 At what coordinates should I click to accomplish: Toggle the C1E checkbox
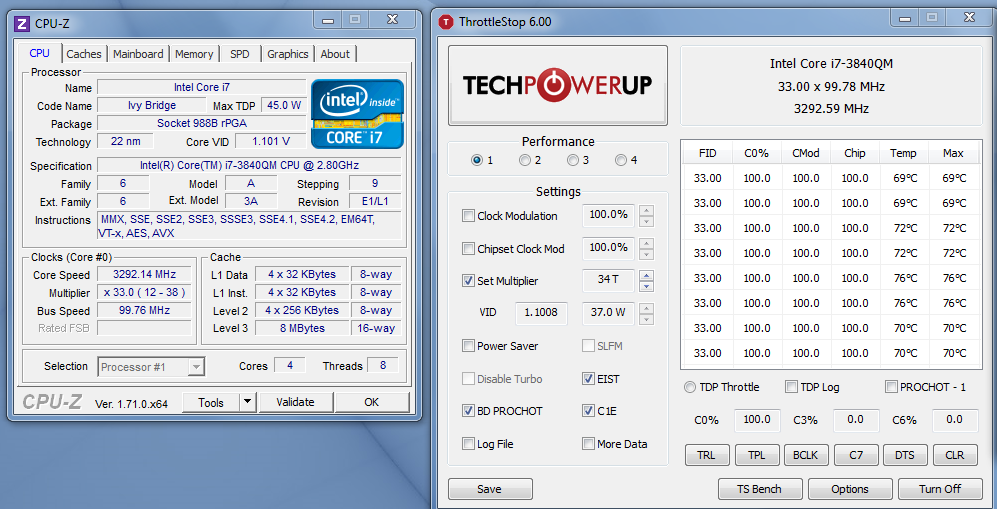(x=588, y=411)
